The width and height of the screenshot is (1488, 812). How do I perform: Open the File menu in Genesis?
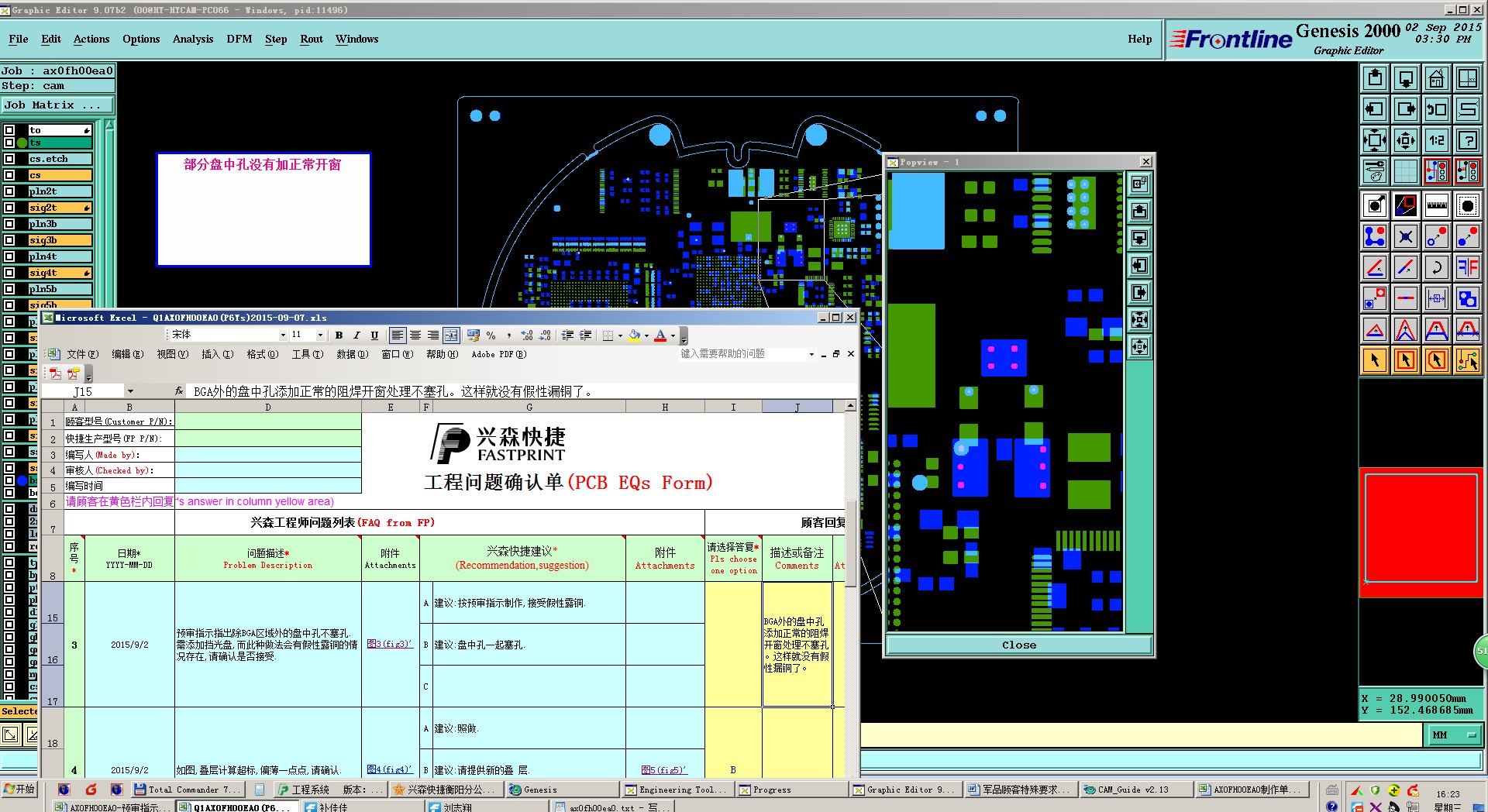coord(19,39)
